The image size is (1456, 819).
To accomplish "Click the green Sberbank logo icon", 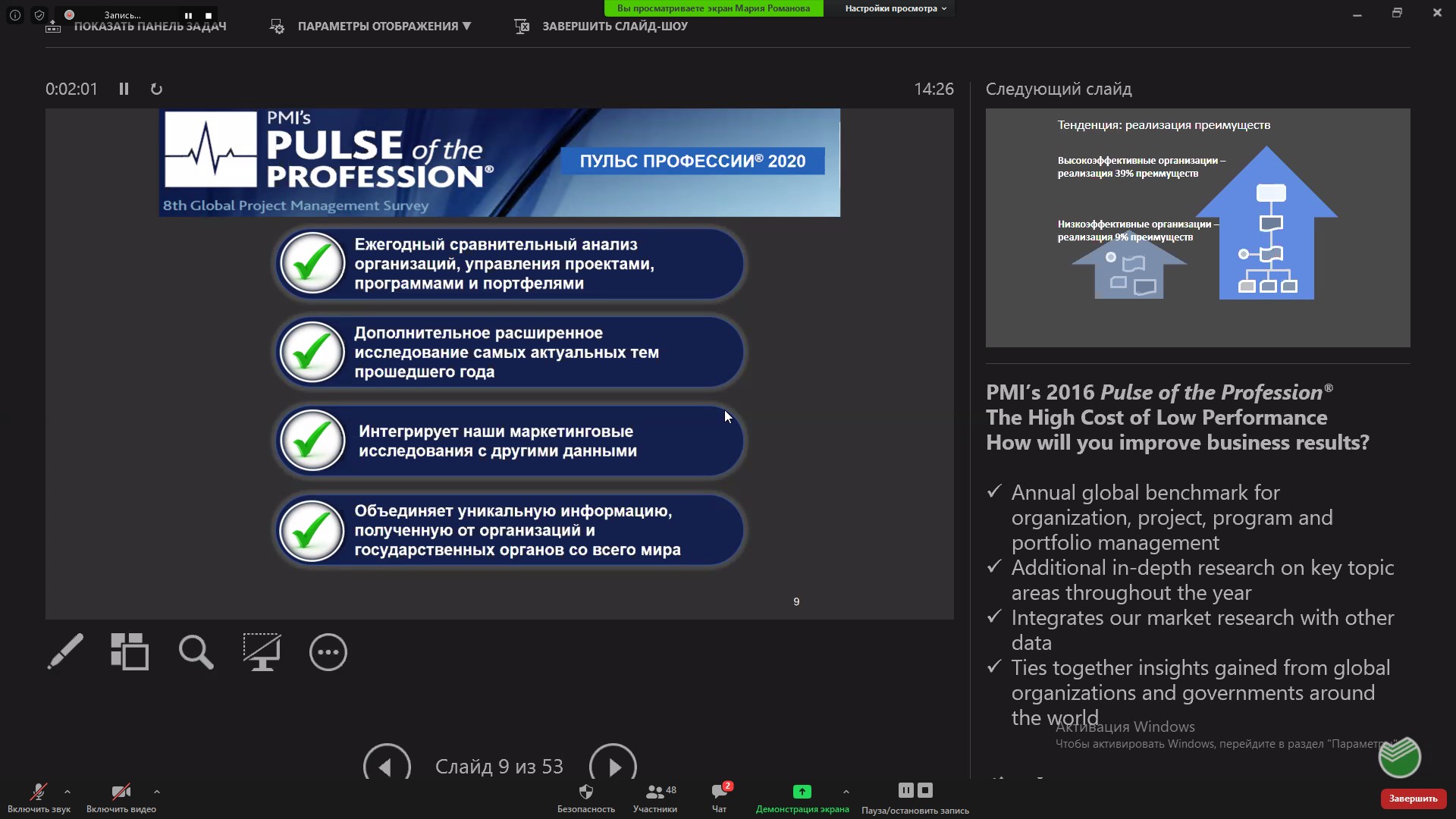I will click(x=1400, y=757).
